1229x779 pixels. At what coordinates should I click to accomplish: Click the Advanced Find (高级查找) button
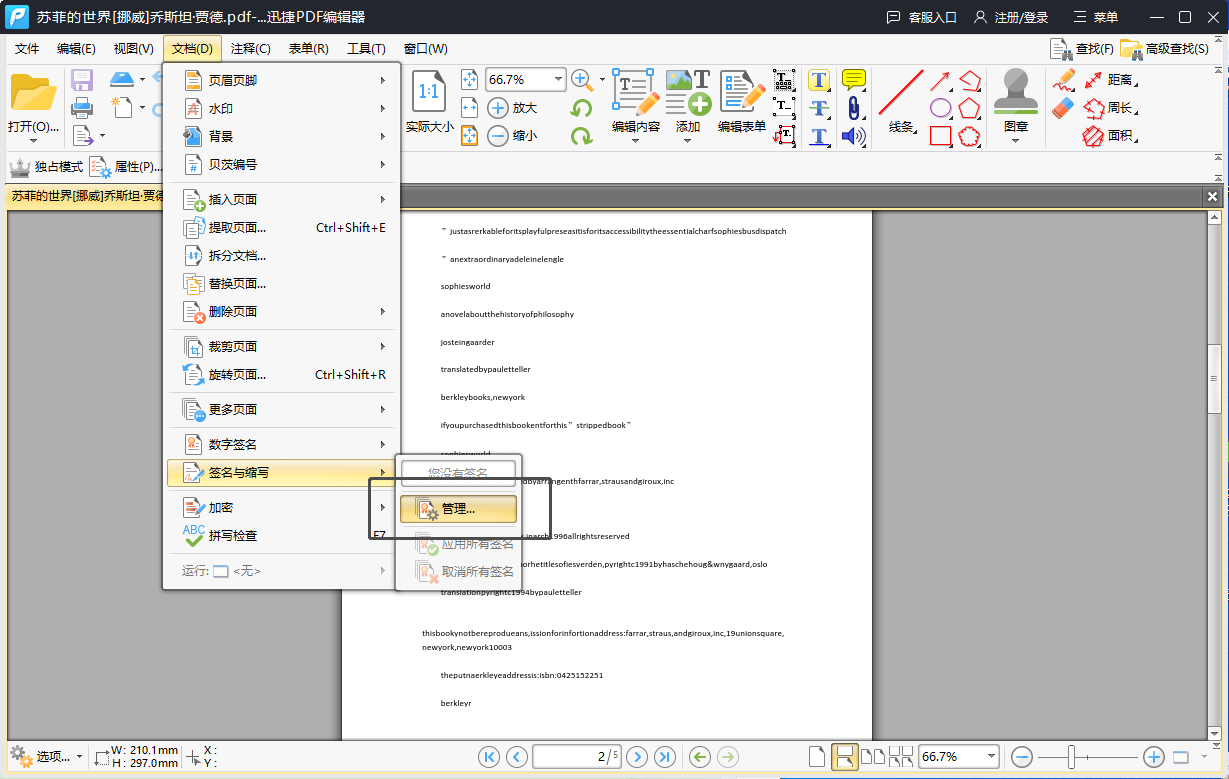coord(1164,49)
